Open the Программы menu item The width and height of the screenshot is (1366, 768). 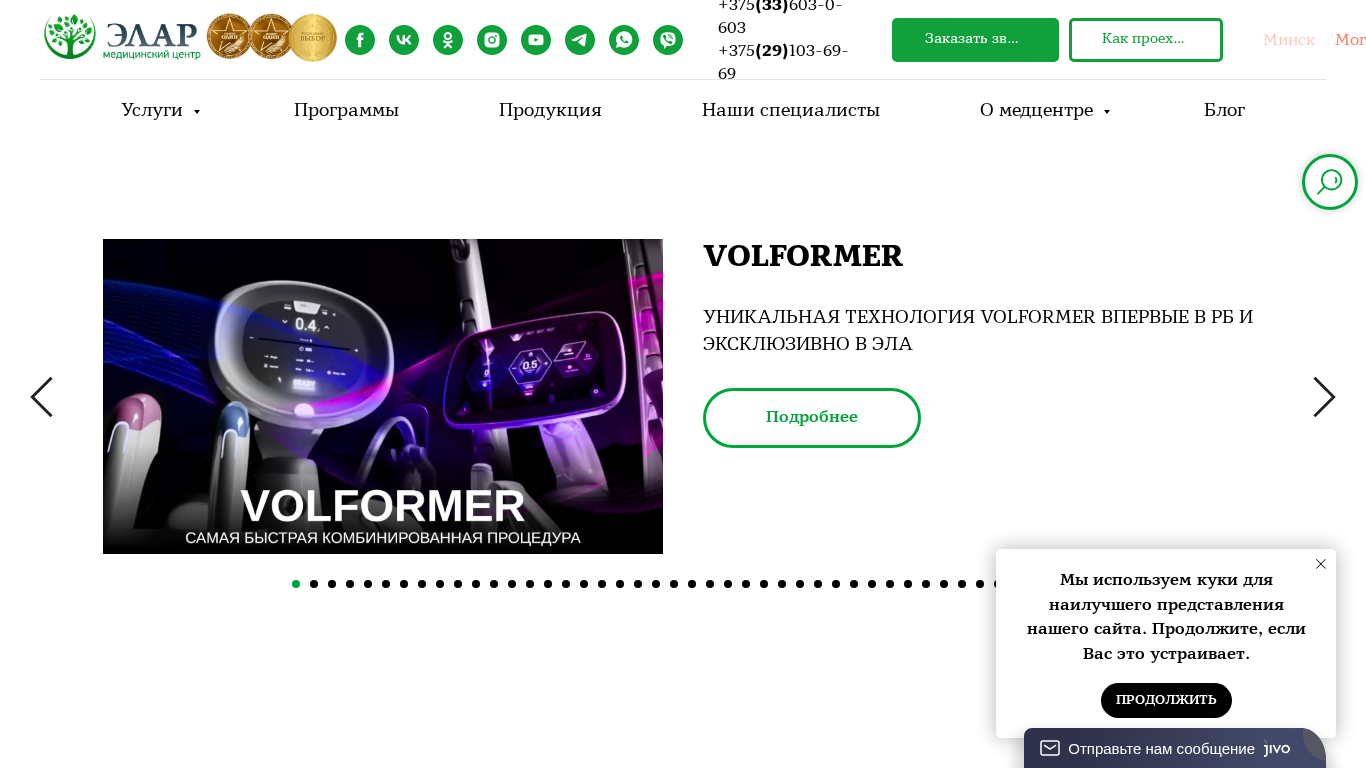(346, 110)
